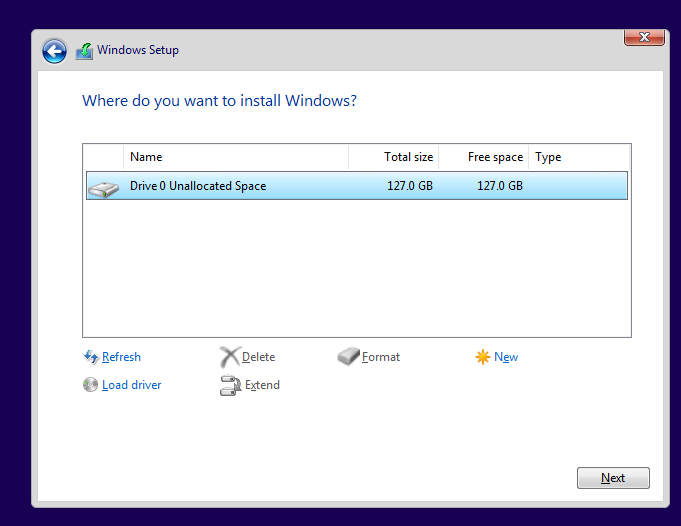Click the Windows Setup title icon
The height and width of the screenshot is (526, 681).
[84, 51]
